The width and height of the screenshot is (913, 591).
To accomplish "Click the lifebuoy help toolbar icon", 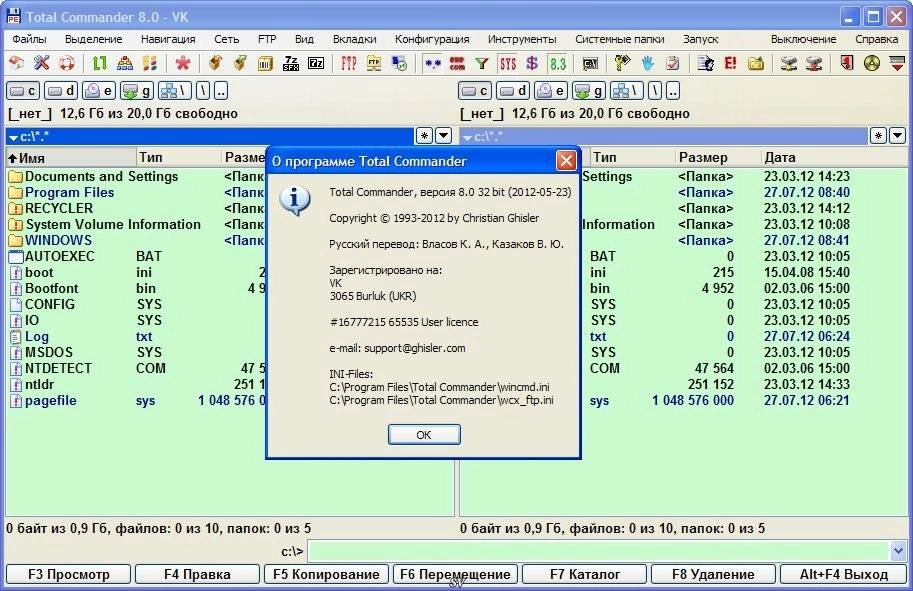I will (67, 63).
